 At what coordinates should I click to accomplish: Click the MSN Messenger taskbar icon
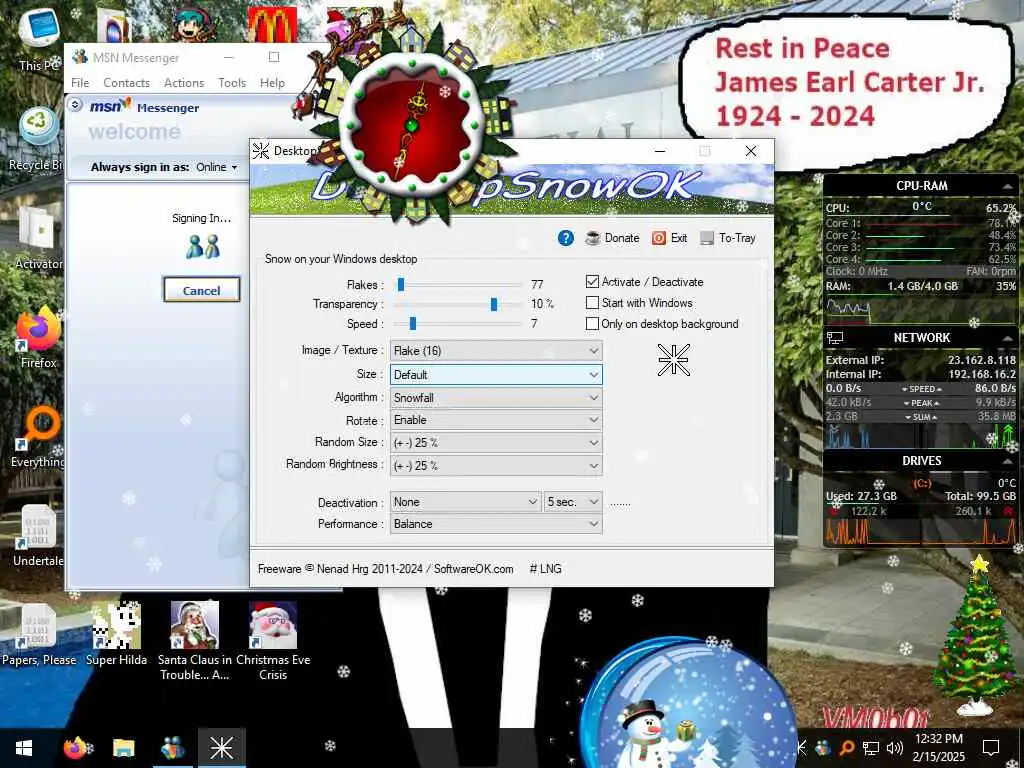[x=172, y=748]
